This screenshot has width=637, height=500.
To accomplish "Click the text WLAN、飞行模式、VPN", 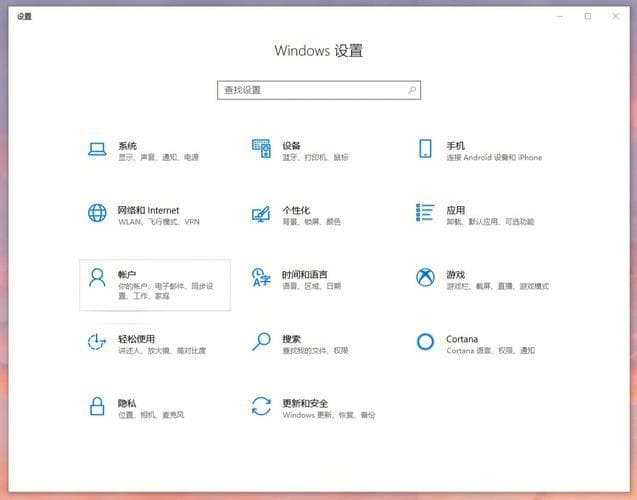I will point(159,222).
